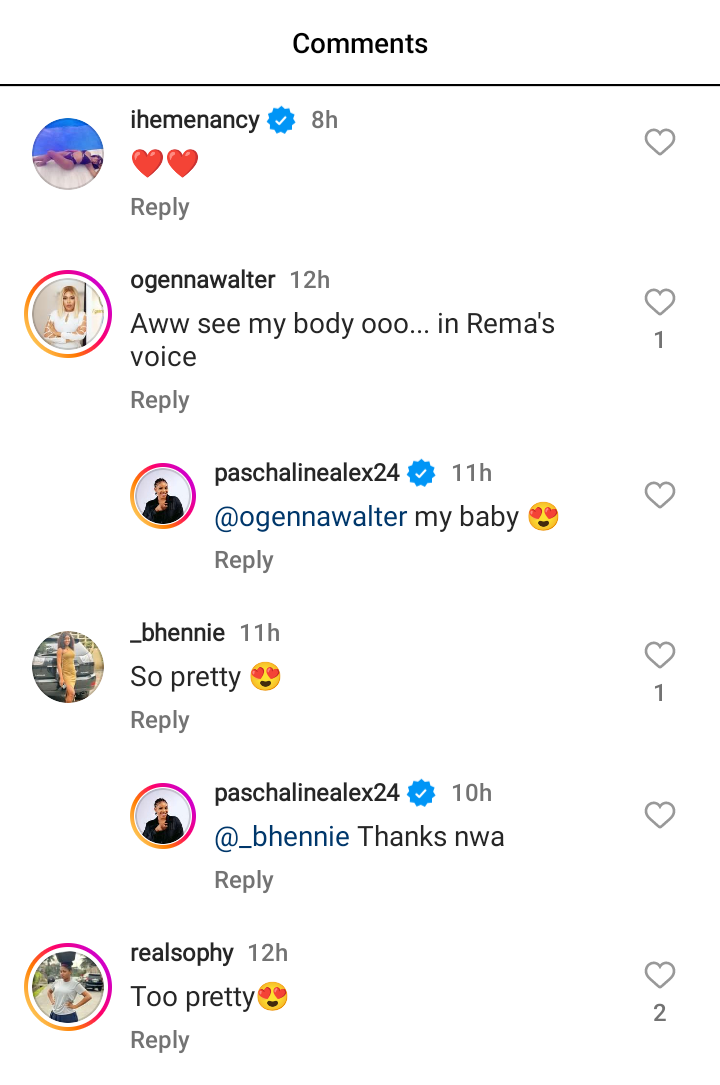Like _bhennie's 'So pretty' comment
The width and height of the screenshot is (720, 1085).
click(659, 655)
